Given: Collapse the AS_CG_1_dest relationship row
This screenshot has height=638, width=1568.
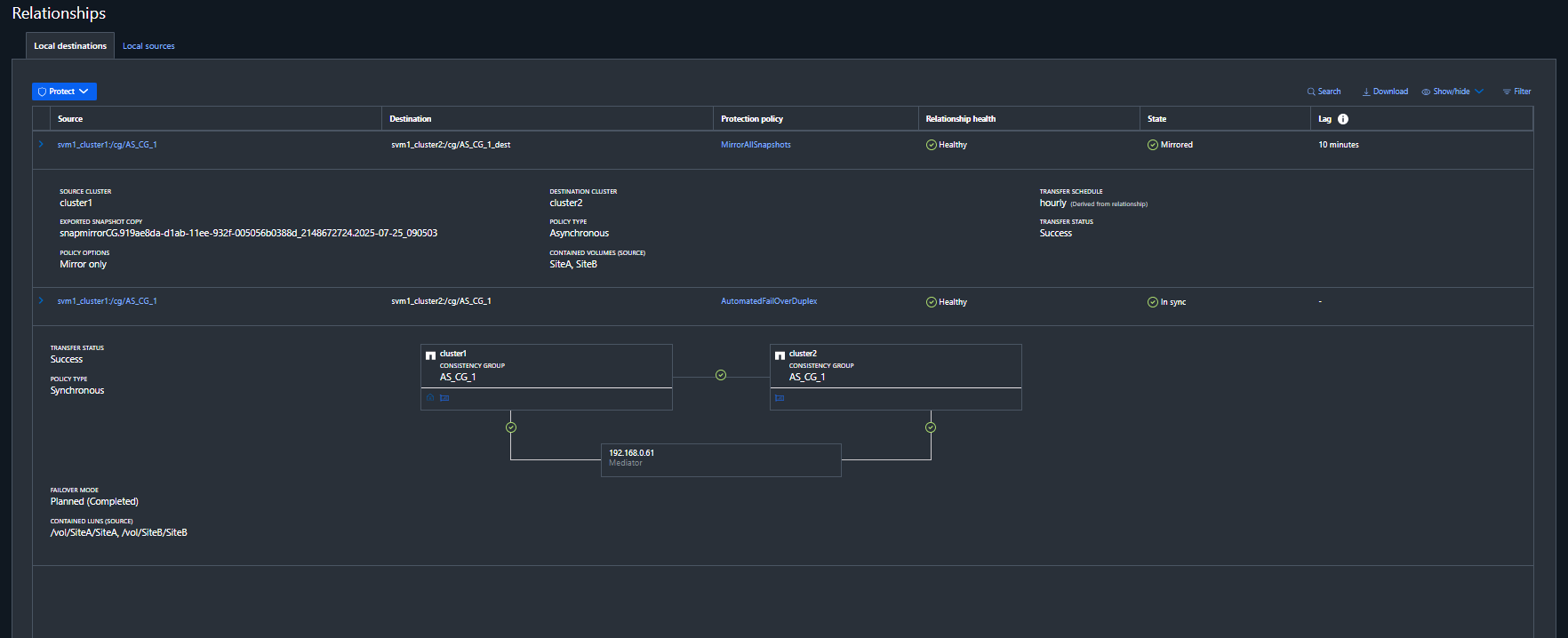Looking at the screenshot, I should click(x=41, y=144).
